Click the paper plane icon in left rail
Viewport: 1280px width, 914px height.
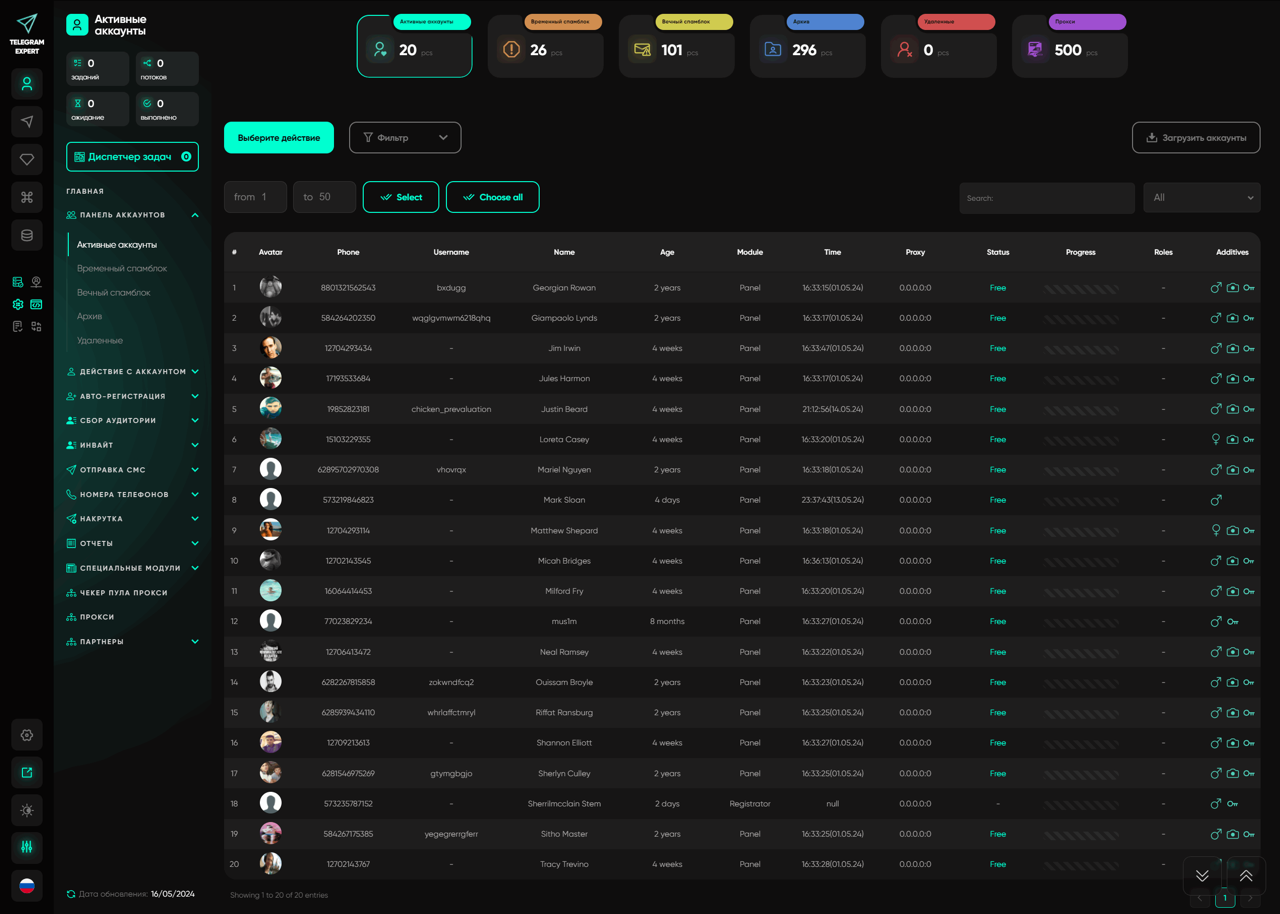point(27,122)
